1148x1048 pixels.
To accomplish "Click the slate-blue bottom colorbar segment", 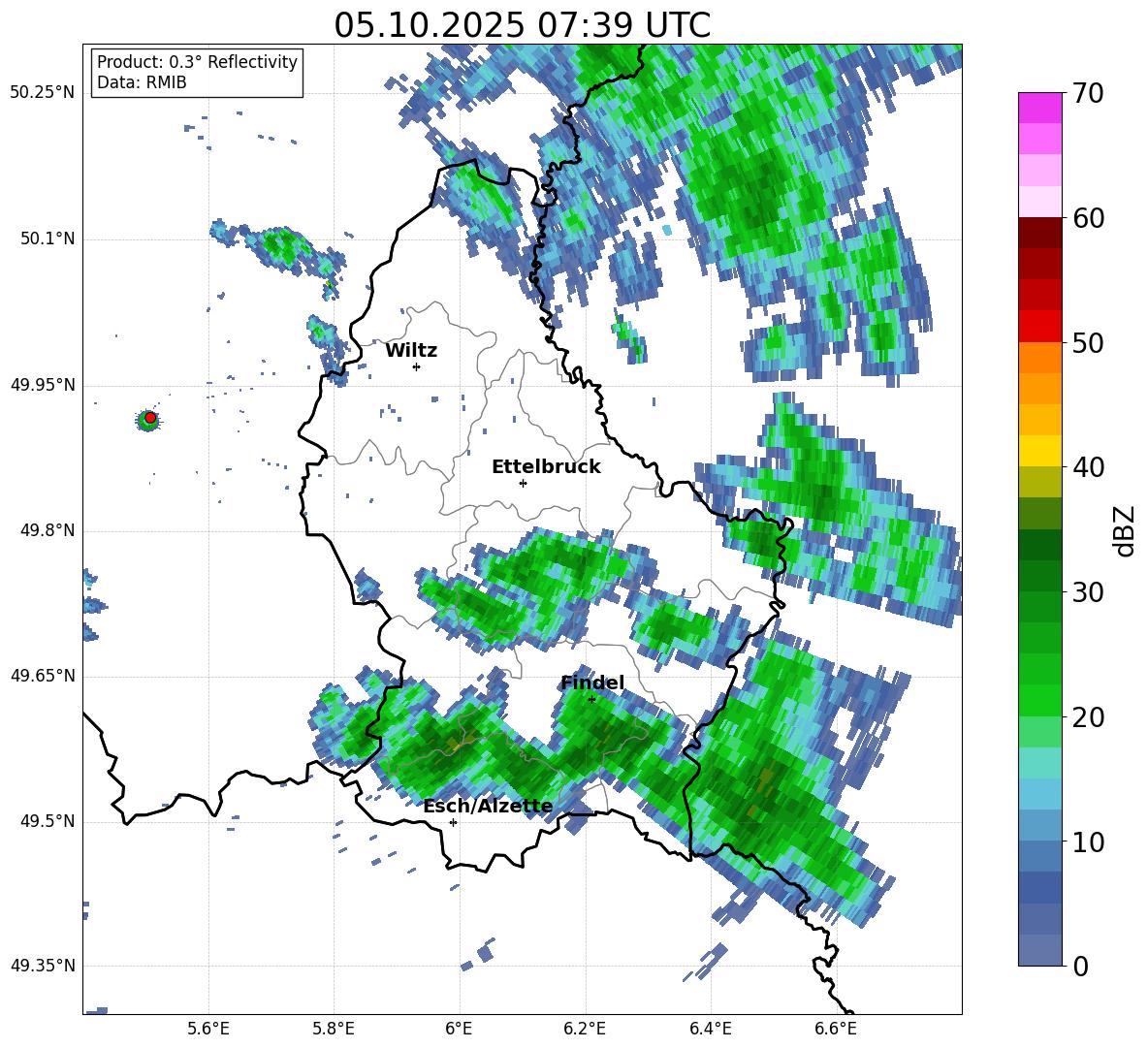I will pos(1039,950).
